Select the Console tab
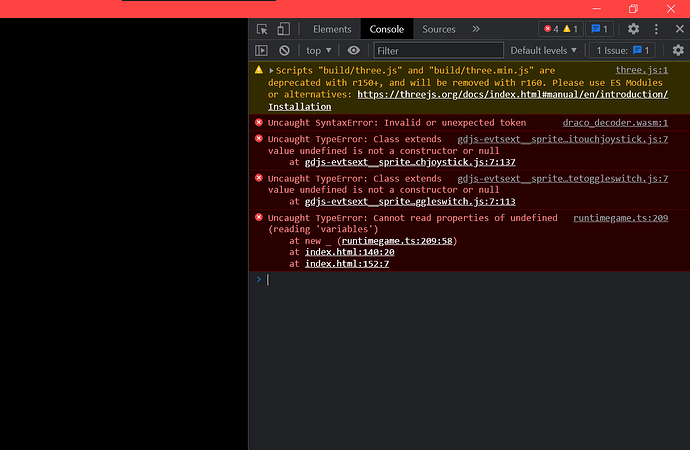 386,29
